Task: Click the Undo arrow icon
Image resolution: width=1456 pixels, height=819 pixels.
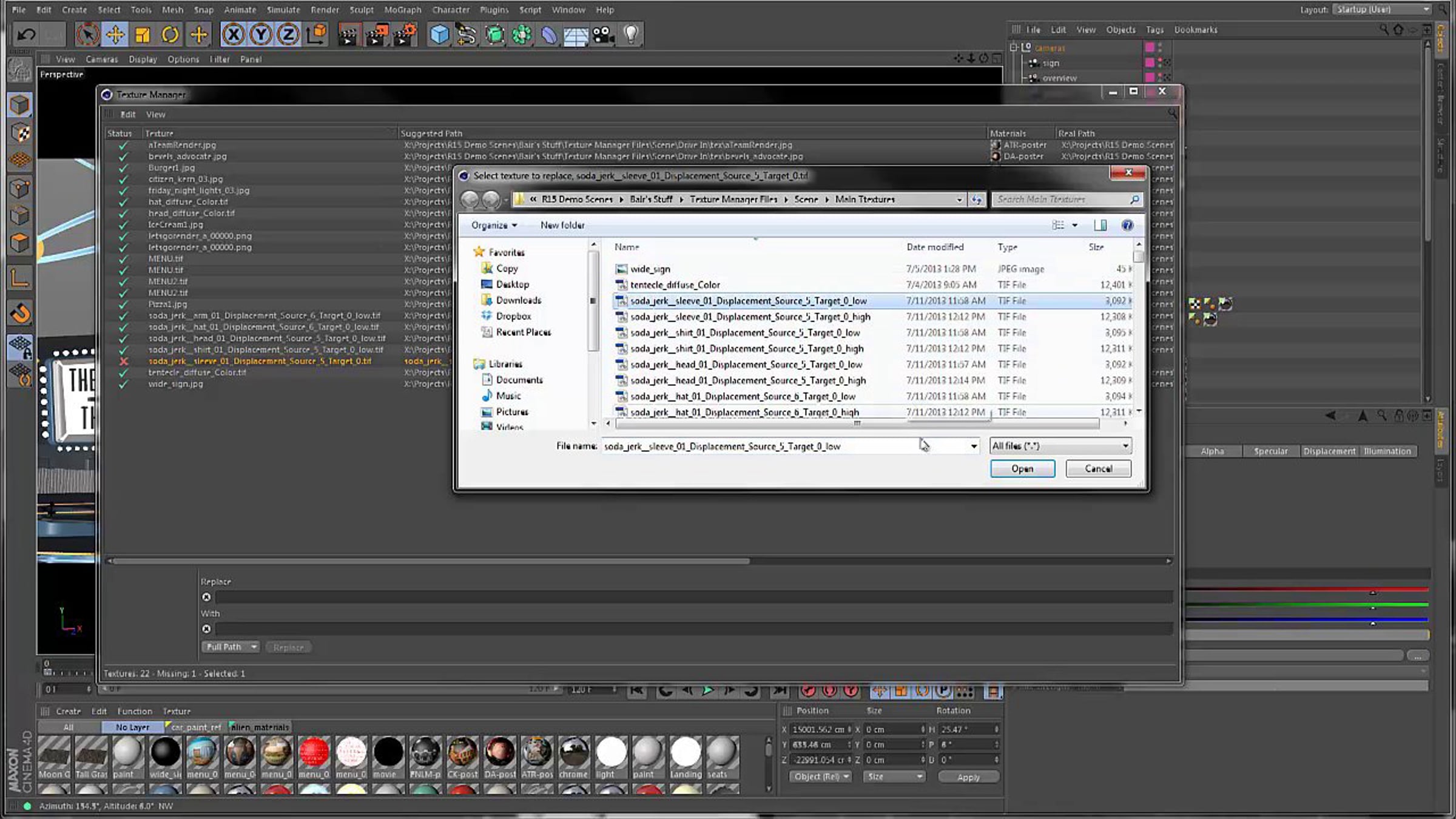Action: (26, 35)
